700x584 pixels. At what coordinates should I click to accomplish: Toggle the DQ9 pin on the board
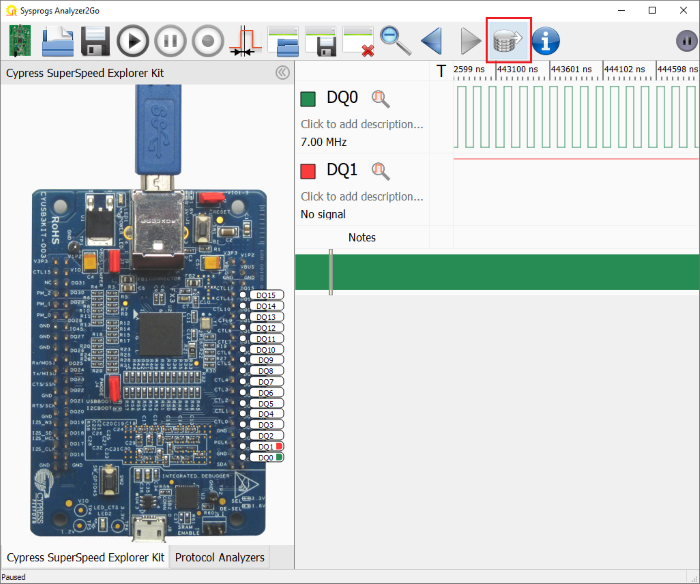267,360
